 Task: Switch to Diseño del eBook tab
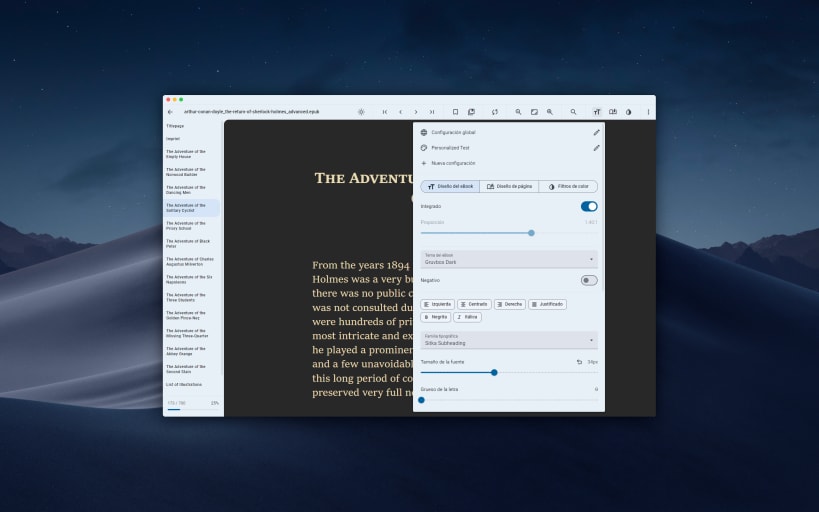(450, 187)
